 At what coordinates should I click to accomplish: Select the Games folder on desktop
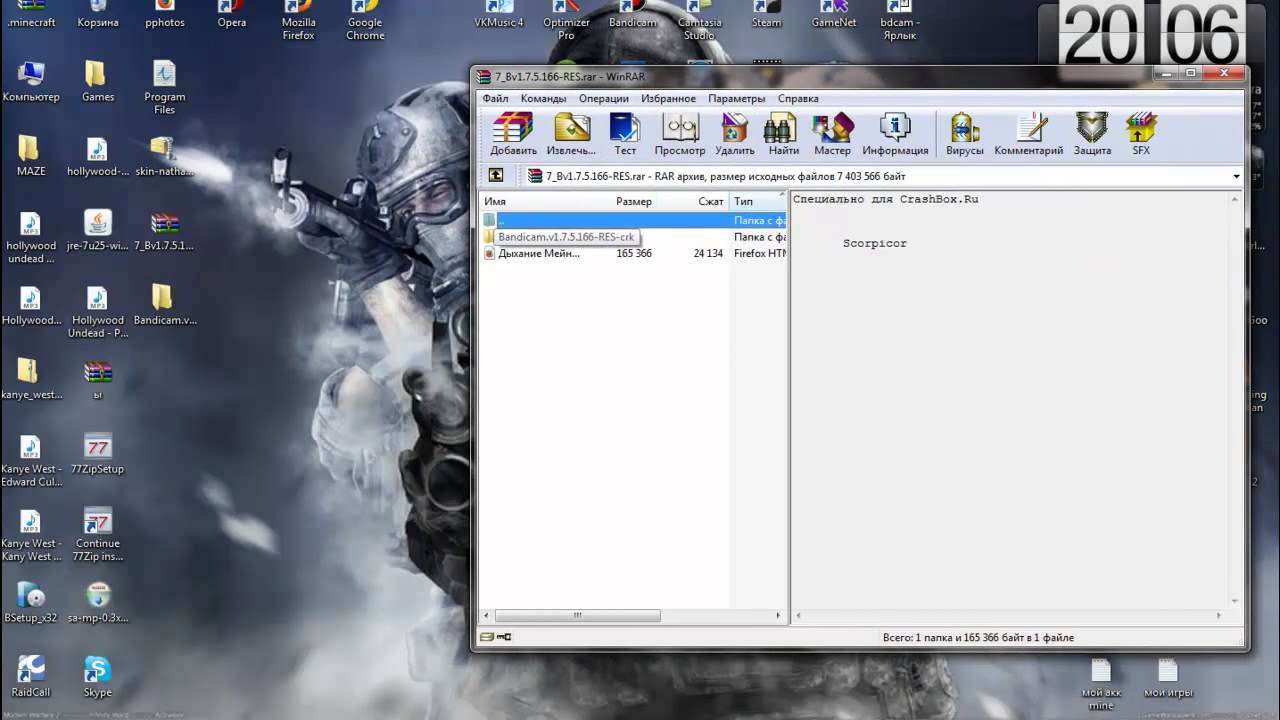coord(98,81)
